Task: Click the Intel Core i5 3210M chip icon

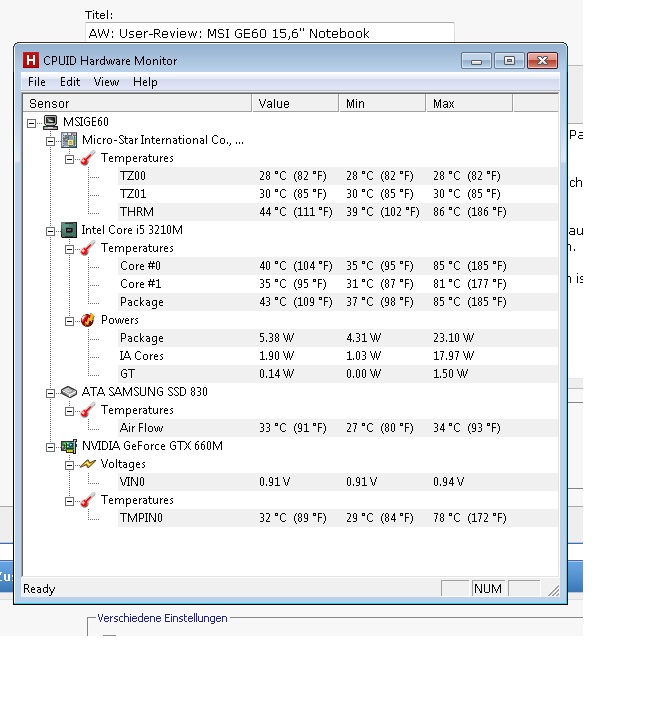Action: 69,230
